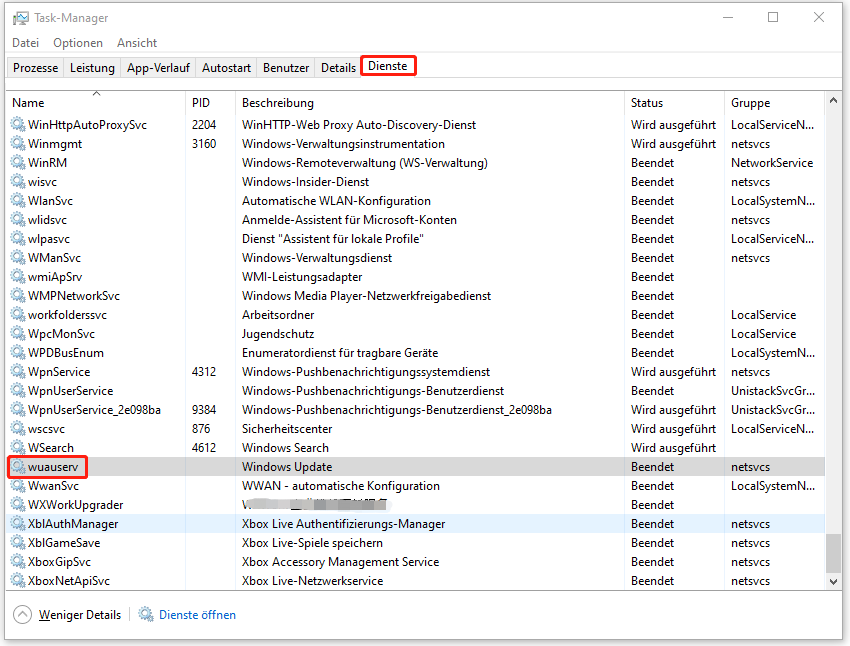850x646 pixels.
Task: Click the vertical scrollbar thumb
Action: click(833, 553)
